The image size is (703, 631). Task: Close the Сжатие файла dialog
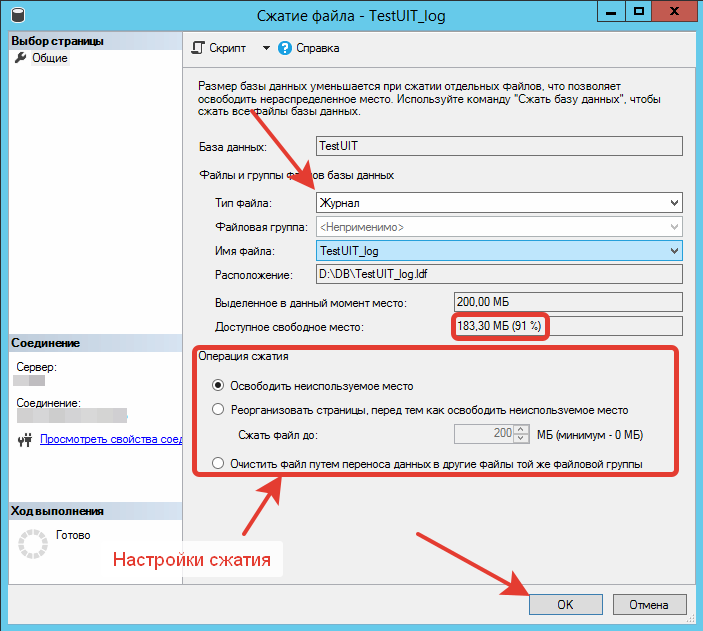pos(674,11)
